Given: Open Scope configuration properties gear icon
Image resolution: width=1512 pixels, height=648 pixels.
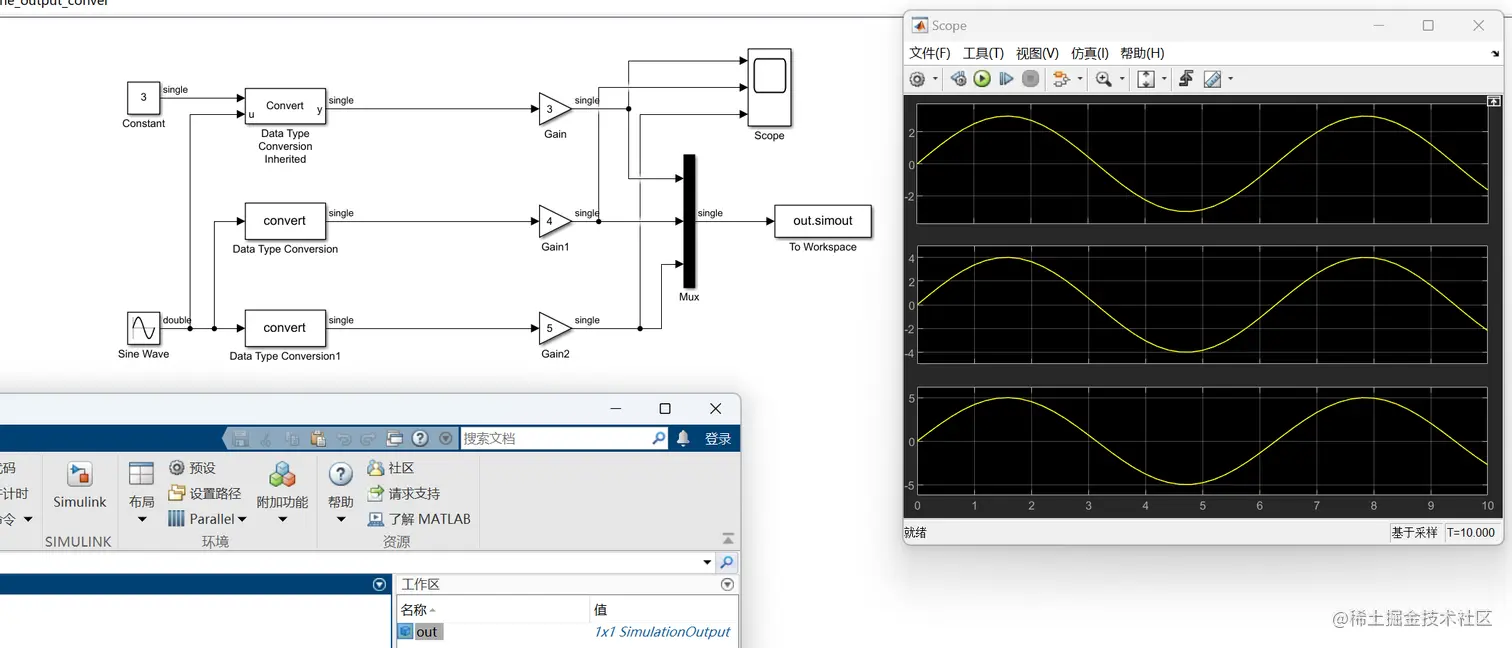Looking at the screenshot, I should pyautogui.click(x=917, y=79).
